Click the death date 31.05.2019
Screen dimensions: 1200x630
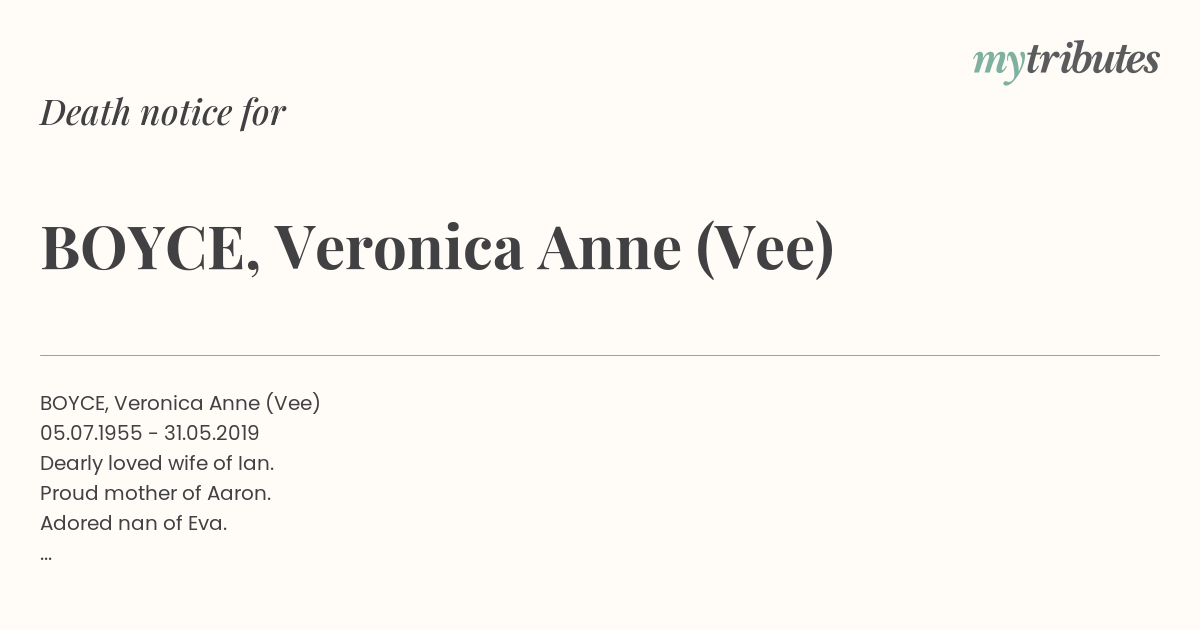pyautogui.click(x=212, y=433)
